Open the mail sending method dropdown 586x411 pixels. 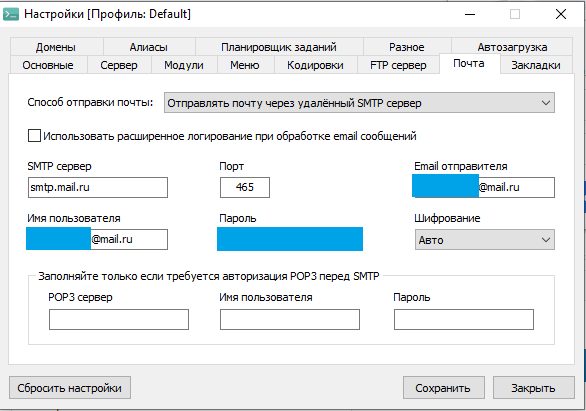coord(359,103)
